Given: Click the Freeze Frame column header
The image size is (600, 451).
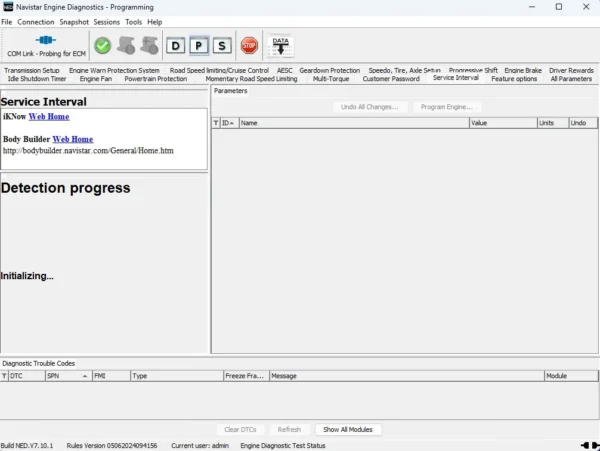Looking at the screenshot, I should (x=246, y=376).
